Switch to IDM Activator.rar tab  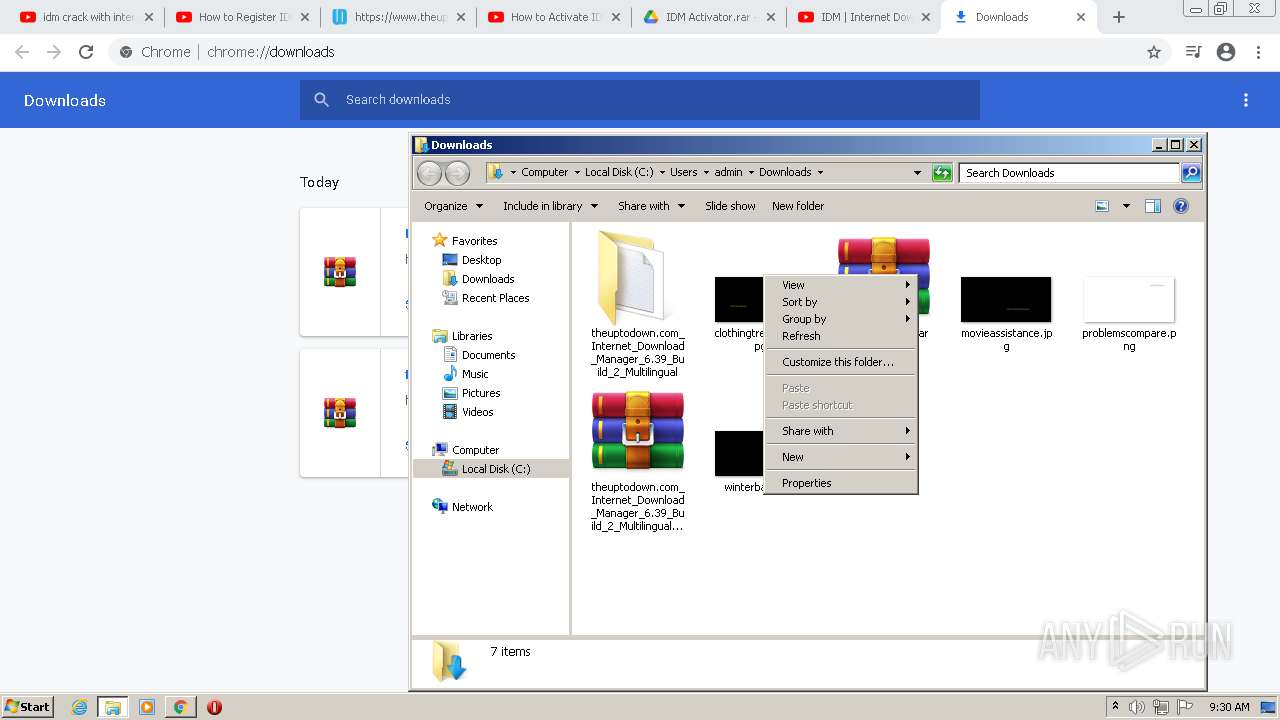tap(709, 17)
